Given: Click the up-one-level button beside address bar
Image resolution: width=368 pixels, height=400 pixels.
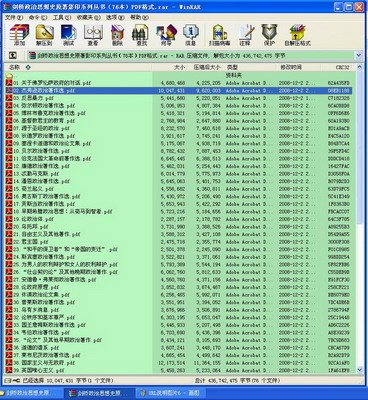Looking at the screenshot, I should click(12, 55).
